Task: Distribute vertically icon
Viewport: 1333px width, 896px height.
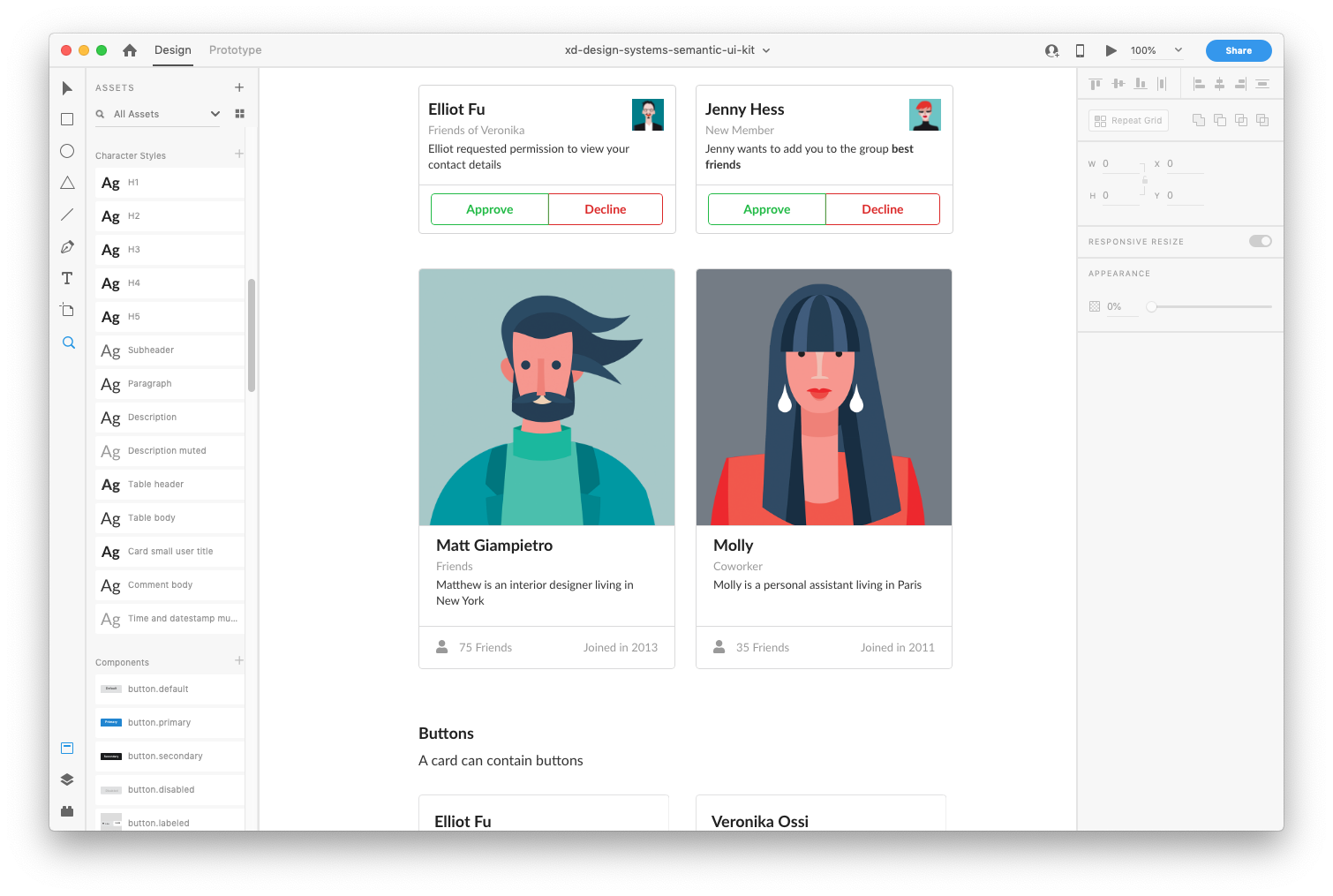Action: (1262, 84)
